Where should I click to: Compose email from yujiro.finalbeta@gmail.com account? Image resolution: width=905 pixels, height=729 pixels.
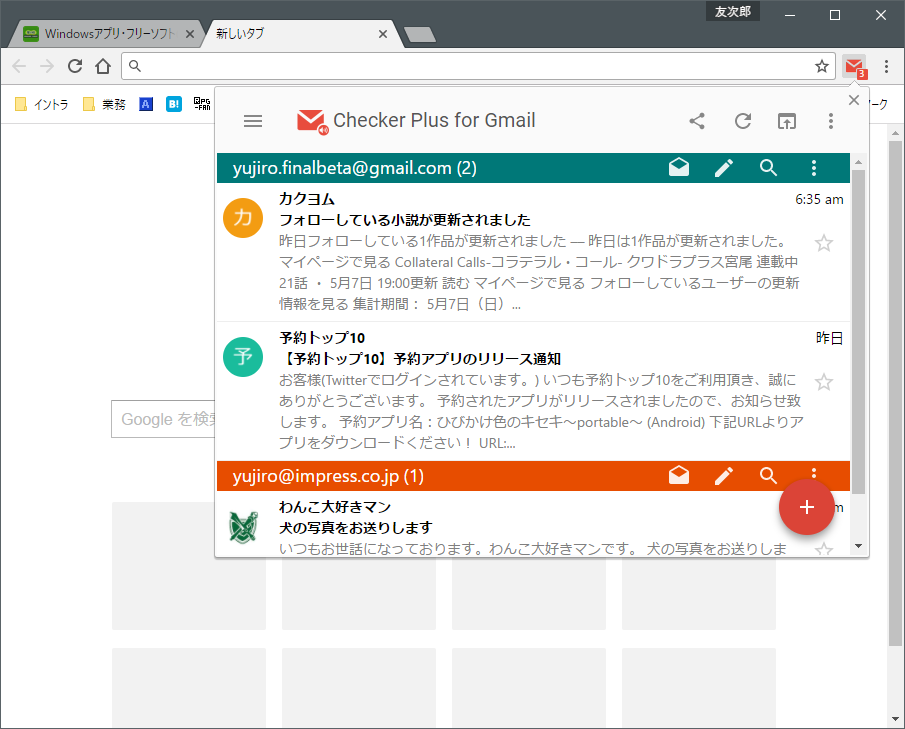723,167
